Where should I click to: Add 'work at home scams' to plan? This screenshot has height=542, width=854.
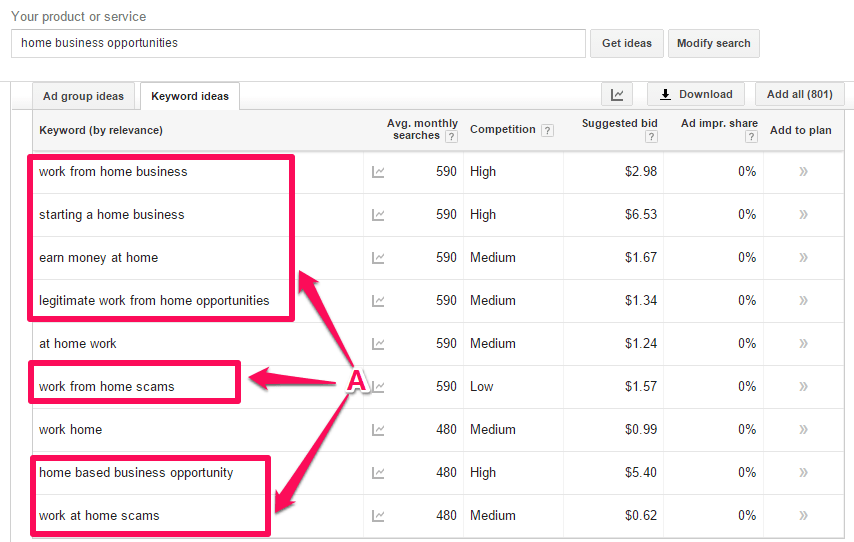coord(803,516)
